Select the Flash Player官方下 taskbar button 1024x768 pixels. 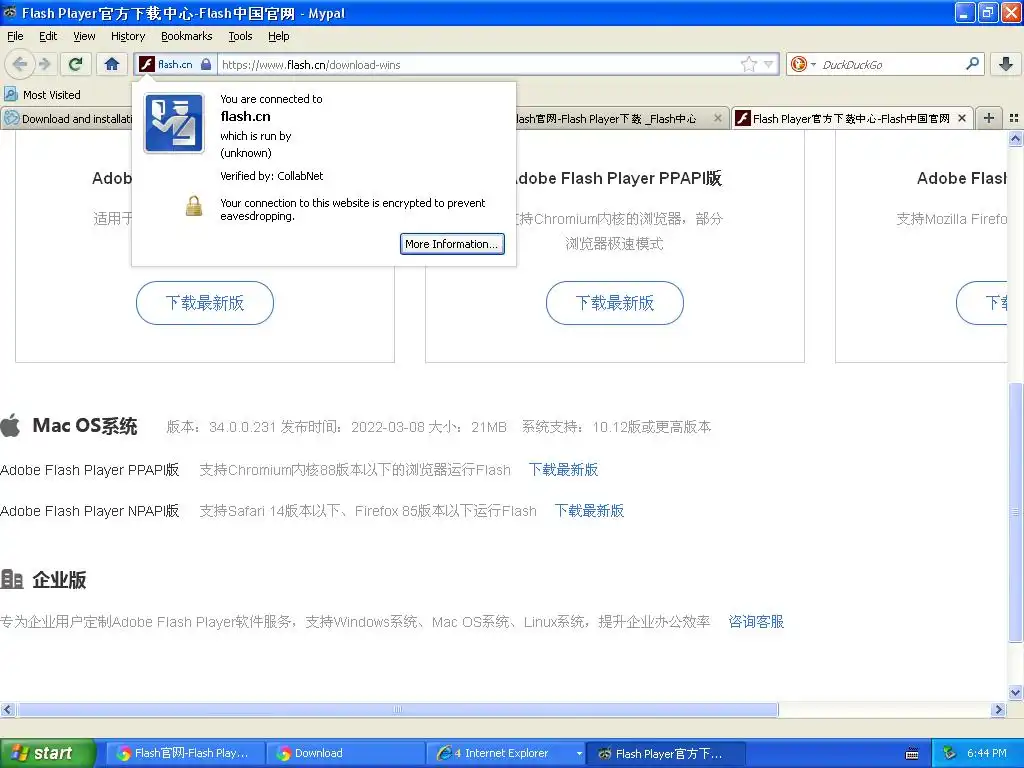tap(666, 754)
